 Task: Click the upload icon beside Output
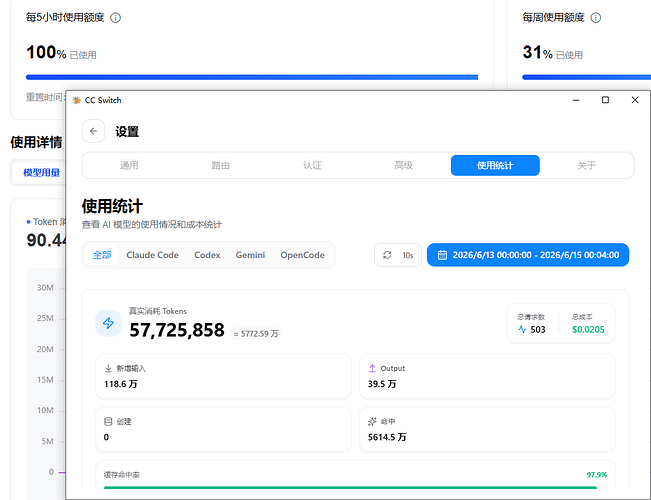pyautogui.click(x=372, y=368)
